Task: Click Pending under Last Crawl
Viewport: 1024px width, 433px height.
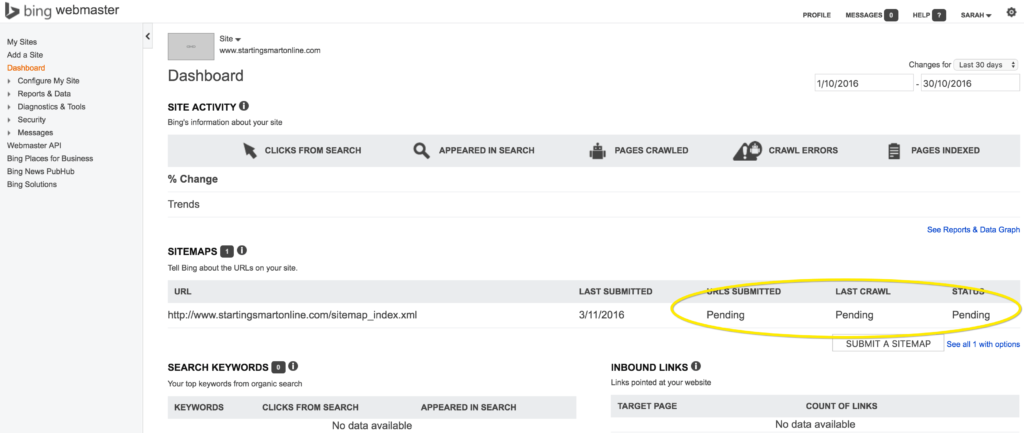Action: [854, 315]
